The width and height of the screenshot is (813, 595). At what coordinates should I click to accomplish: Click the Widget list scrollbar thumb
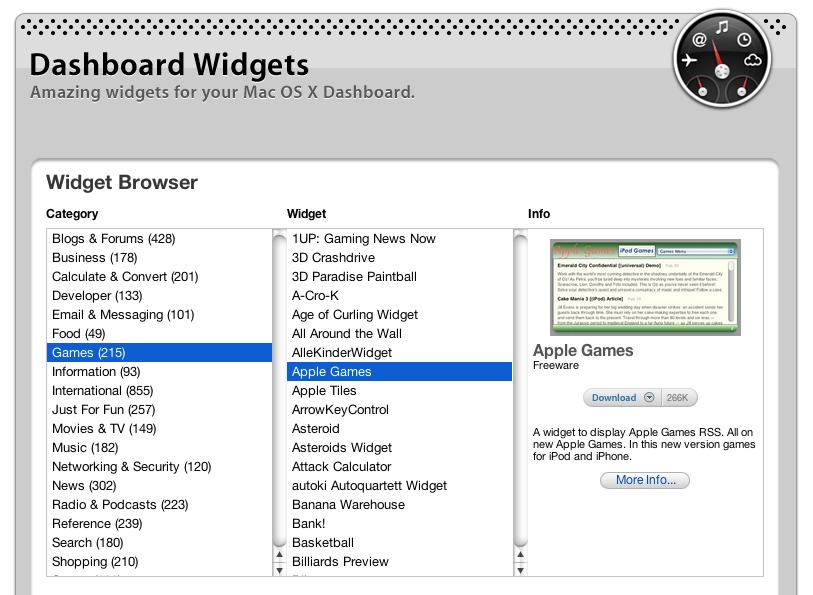521,390
